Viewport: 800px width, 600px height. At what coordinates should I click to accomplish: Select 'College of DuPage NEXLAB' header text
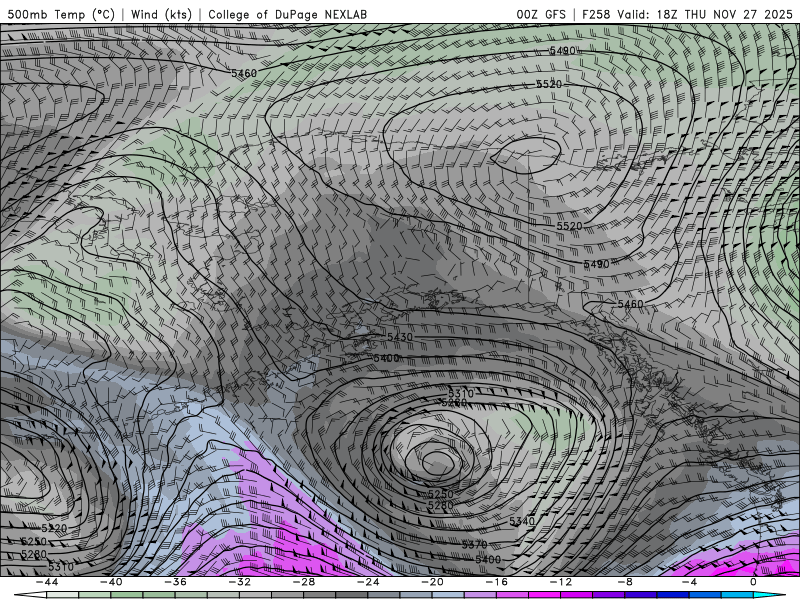pyautogui.click(x=287, y=14)
